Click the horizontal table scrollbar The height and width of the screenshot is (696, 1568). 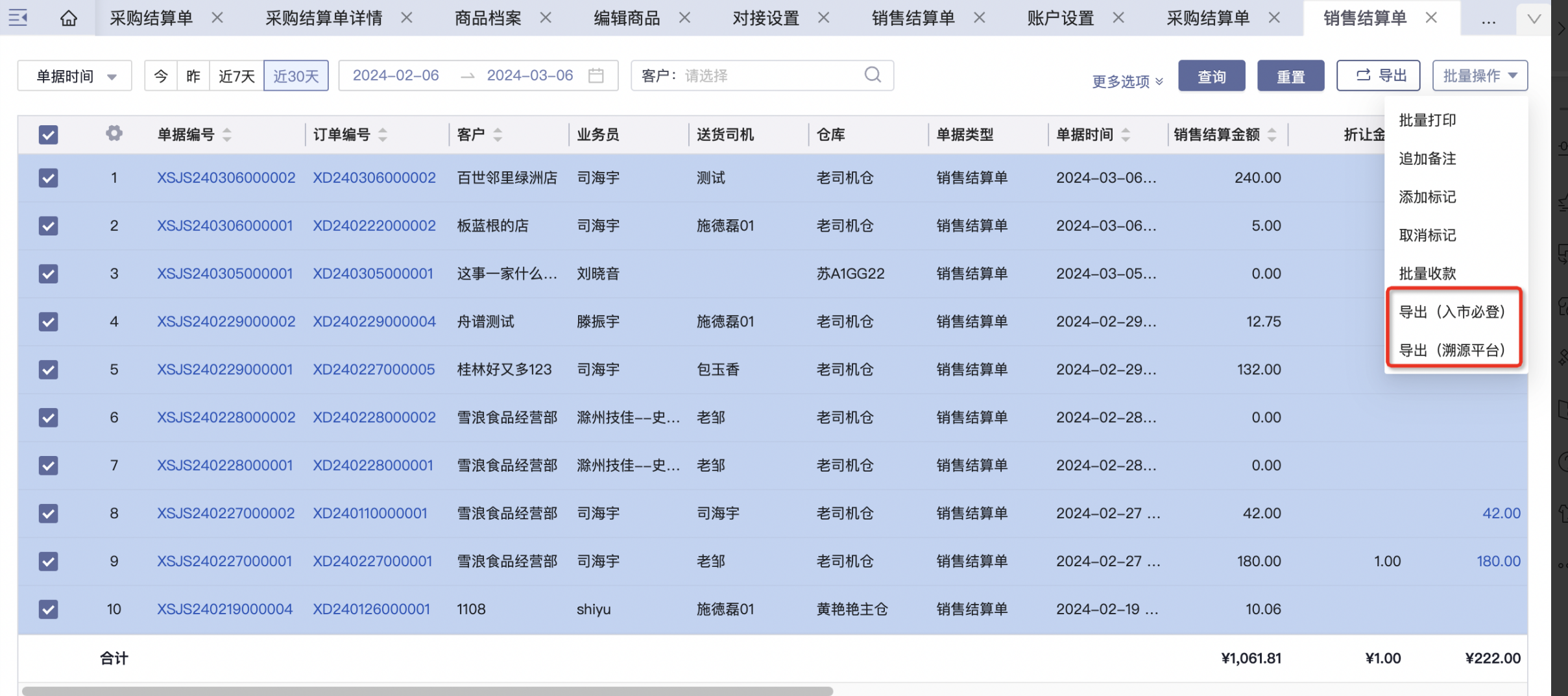428,691
